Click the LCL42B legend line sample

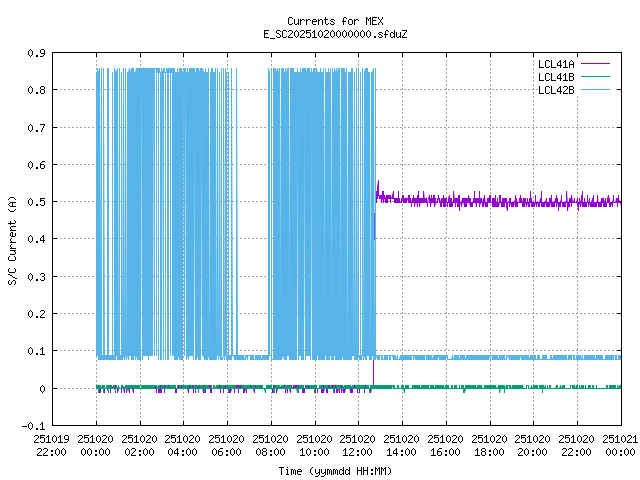594,89
